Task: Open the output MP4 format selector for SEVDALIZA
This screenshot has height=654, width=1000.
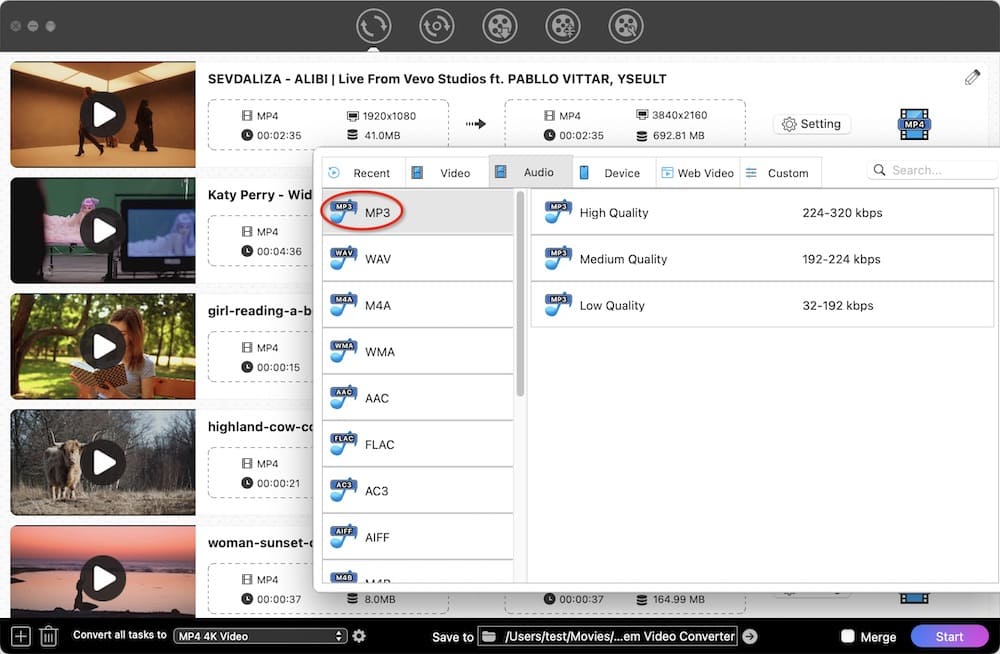Action: [x=914, y=123]
